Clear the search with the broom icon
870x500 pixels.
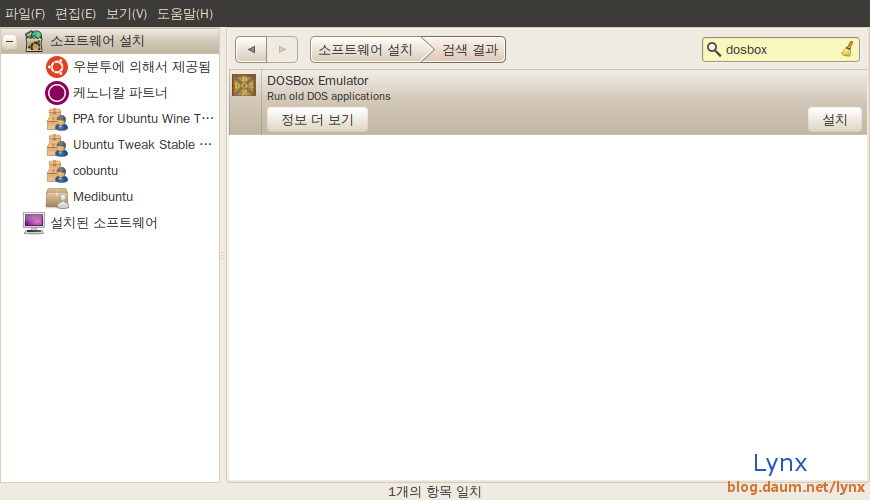tap(847, 49)
